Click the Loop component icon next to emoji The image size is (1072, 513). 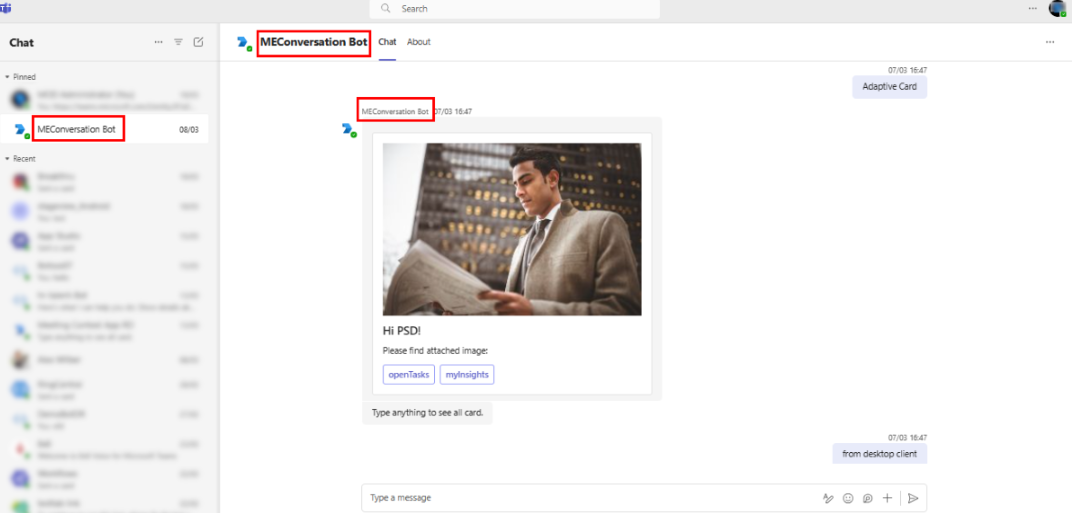tap(868, 498)
